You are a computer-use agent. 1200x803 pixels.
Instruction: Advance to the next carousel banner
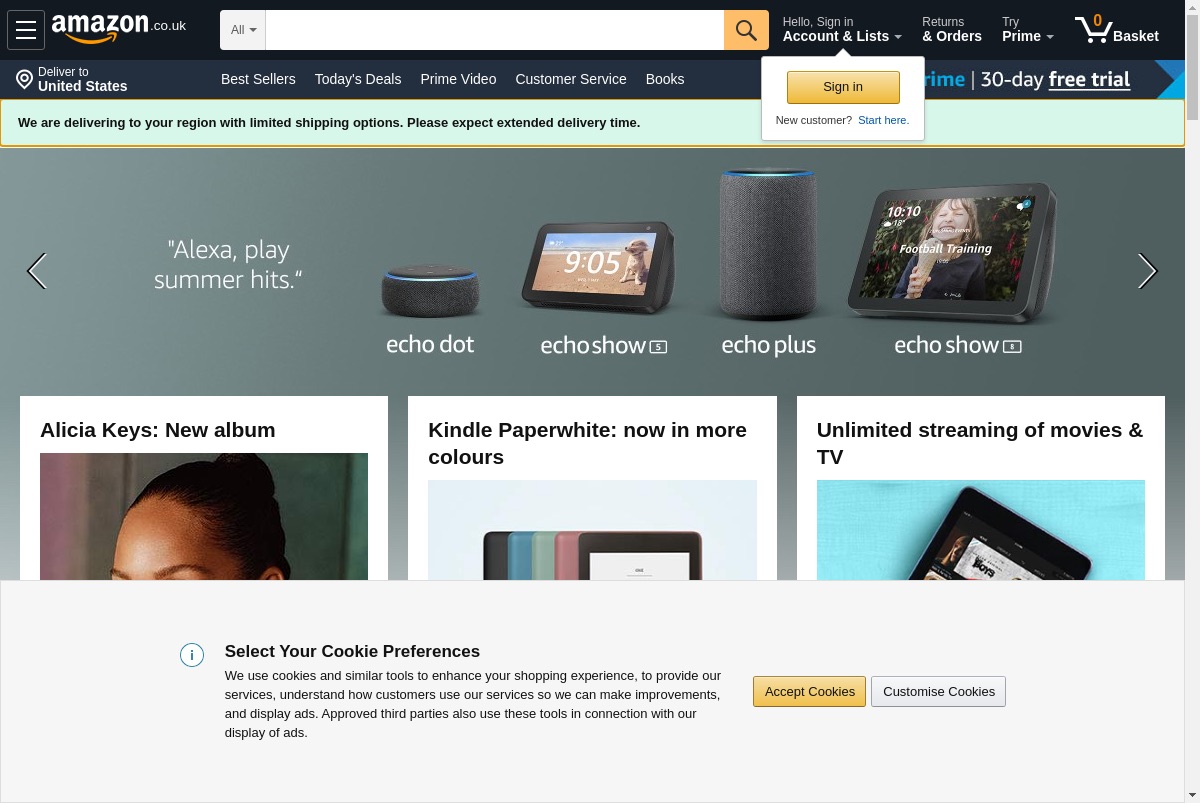1147,271
